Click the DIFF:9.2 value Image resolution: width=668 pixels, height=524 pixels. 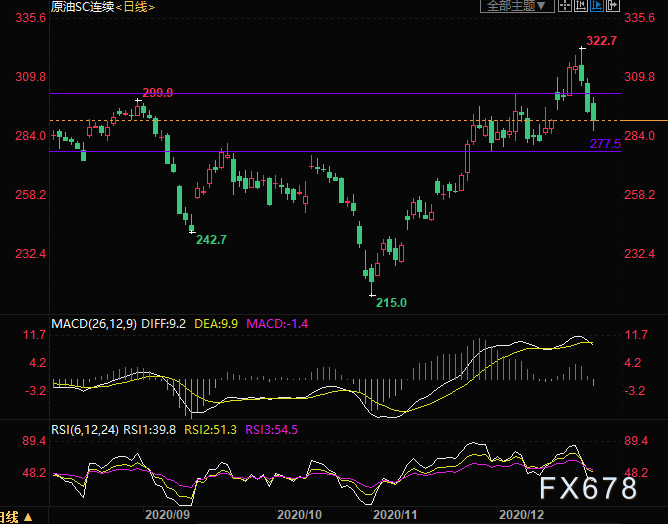click(164, 324)
